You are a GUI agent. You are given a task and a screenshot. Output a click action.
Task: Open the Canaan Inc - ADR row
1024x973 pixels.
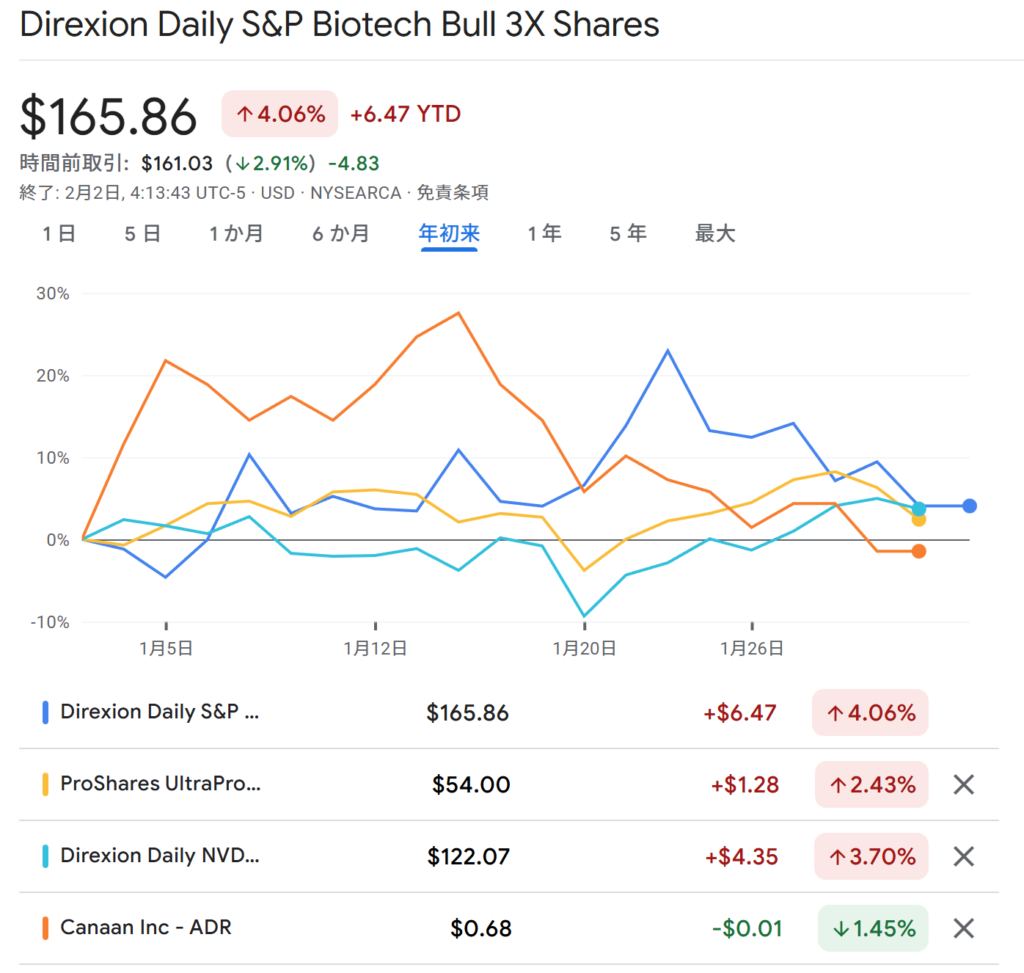[x=146, y=928]
